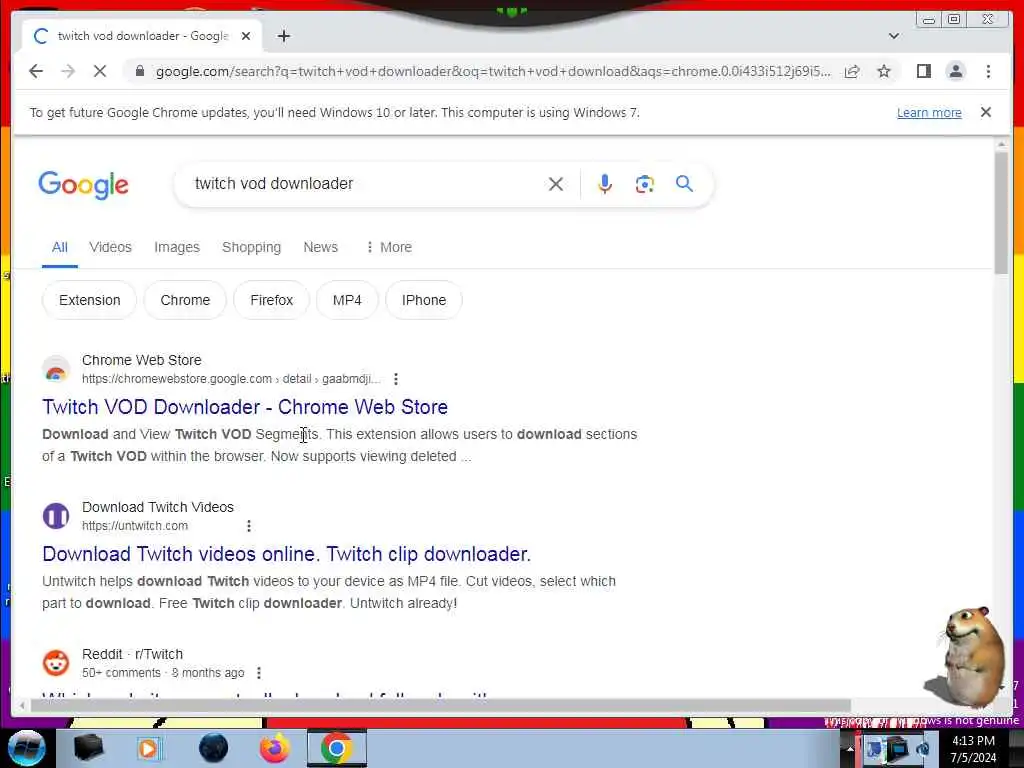Switch to the Images tab
This screenshot has width=1024, height=768.
pyautogui.click(x=176, y=248)
